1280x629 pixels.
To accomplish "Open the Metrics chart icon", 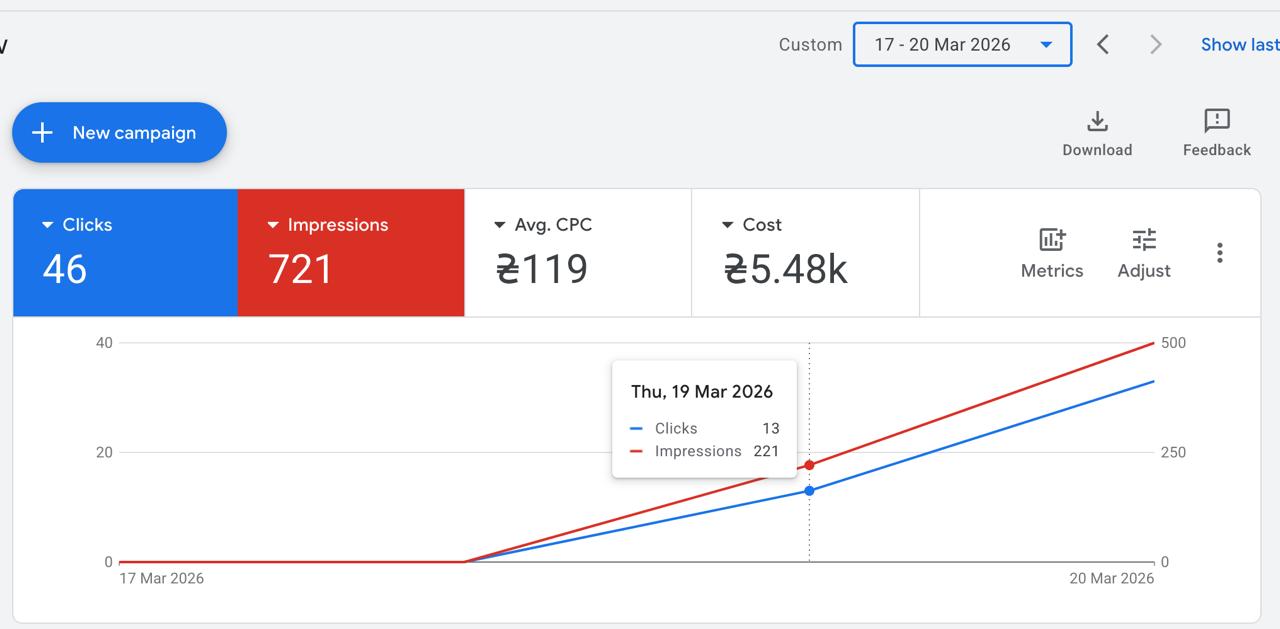I will click(1051, 240).
